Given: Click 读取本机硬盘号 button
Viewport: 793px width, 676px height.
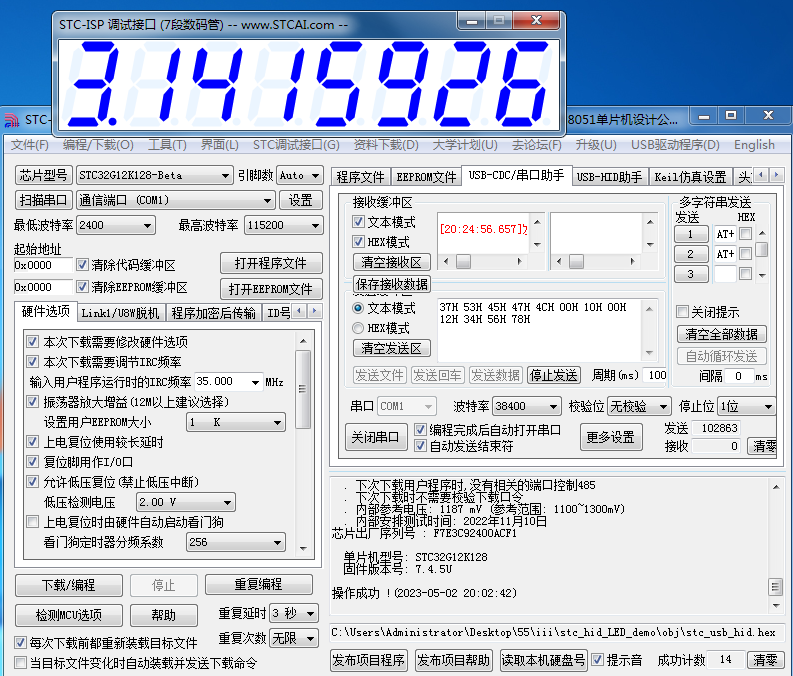Looking at the screenshot, I should (x=543, y=660).
